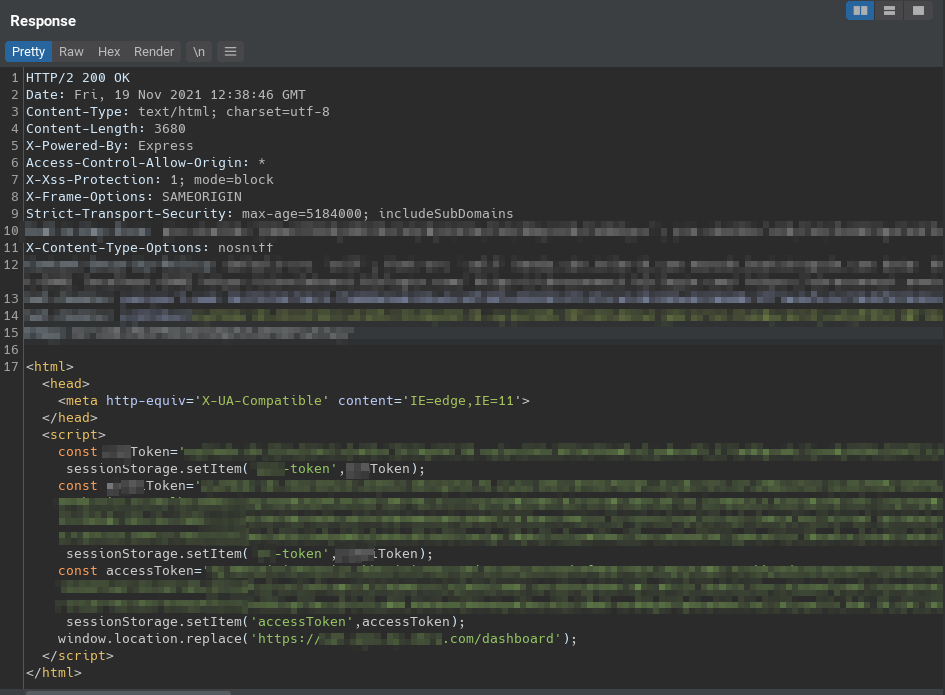Screen dimensions: 945x695
Task: Click line number 17 in the gutter
Action: pyautogui.click(x=11, y=366)
